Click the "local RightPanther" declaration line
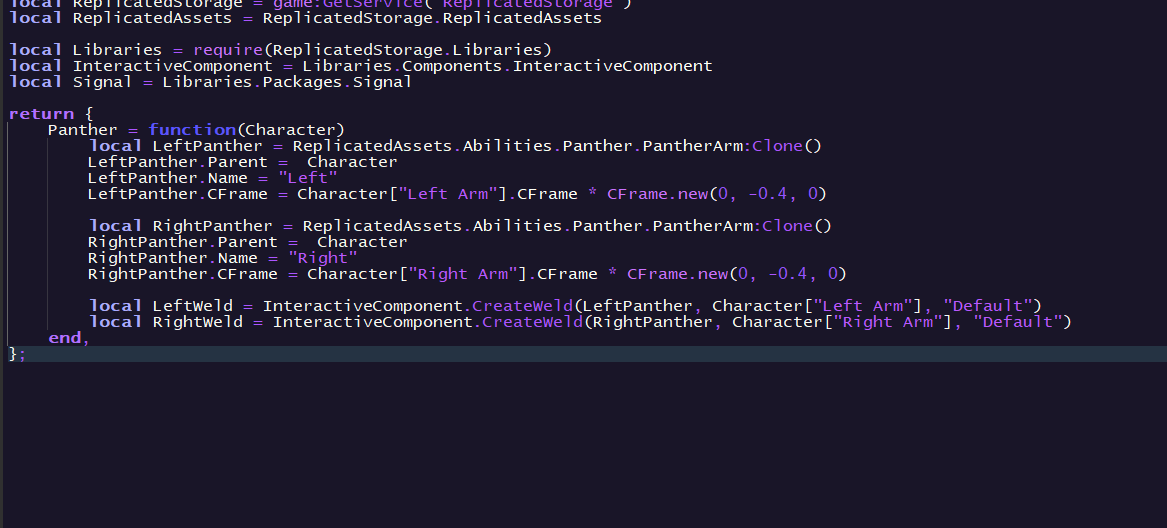 coord(460,226)
